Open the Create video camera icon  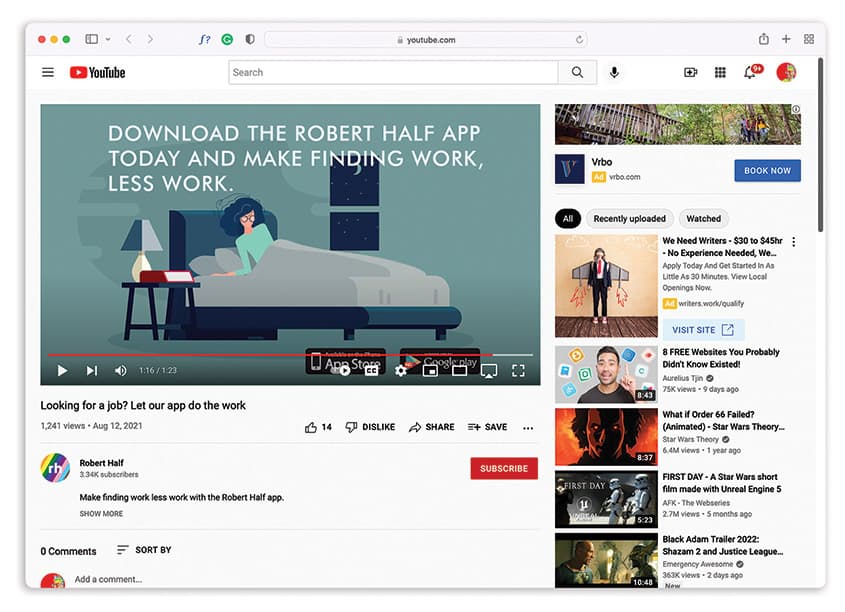pos(690,72)
